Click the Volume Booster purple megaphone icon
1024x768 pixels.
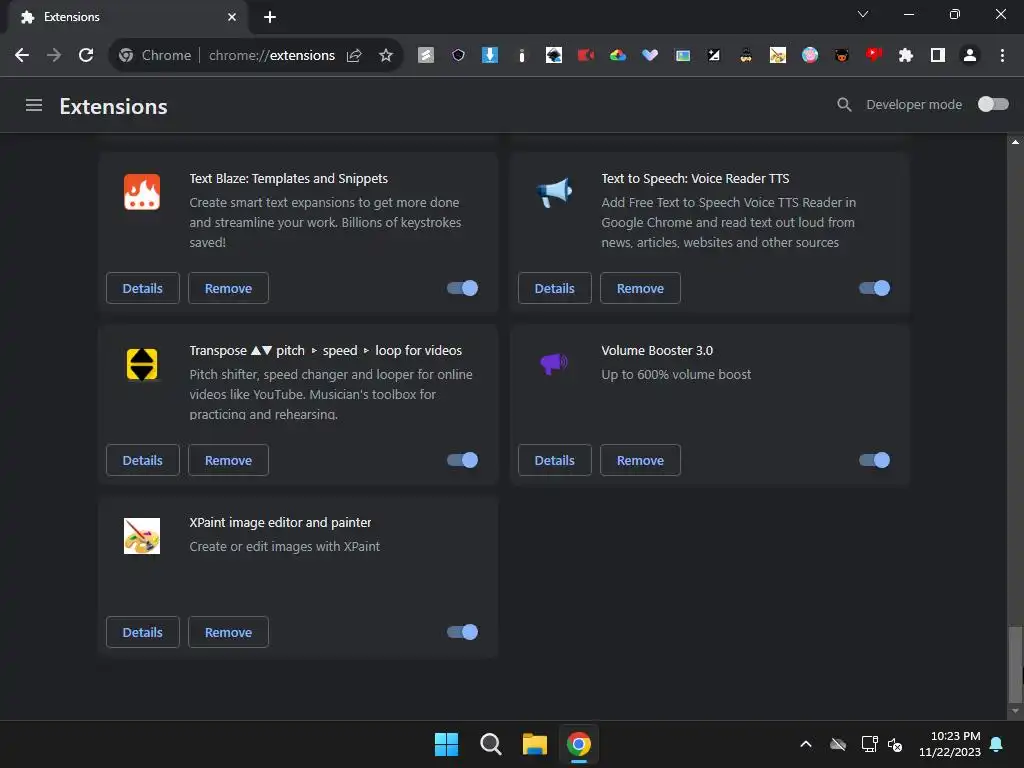[554, 363]
